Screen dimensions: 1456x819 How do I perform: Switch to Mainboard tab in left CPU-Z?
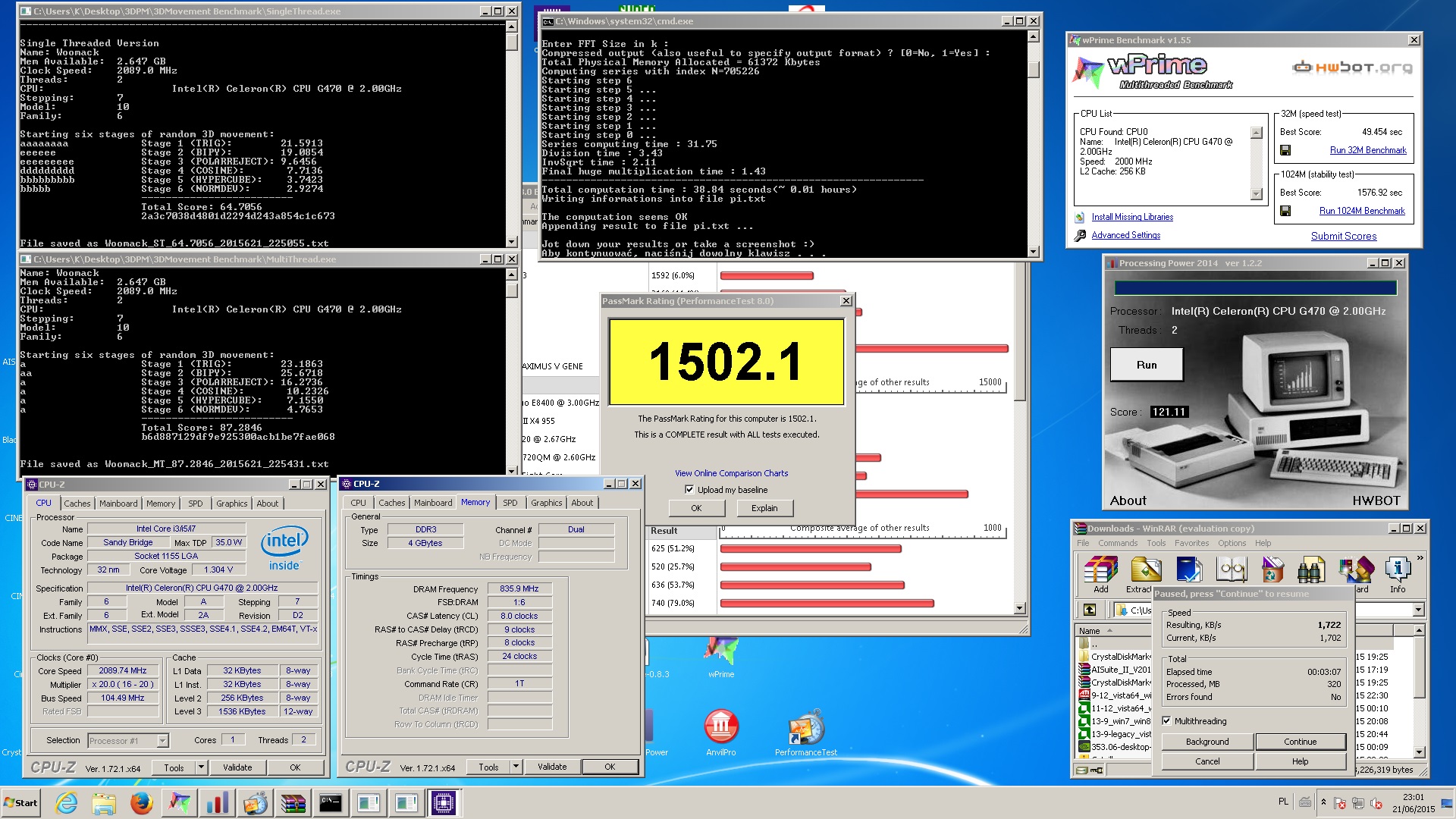pyautogui.click(x=118, y=504)
